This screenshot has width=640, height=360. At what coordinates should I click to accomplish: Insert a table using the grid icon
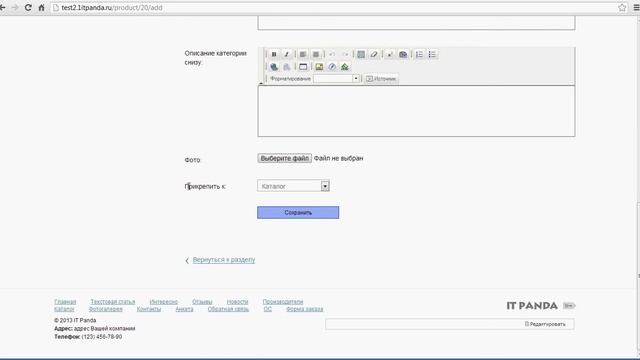(361, 54)
